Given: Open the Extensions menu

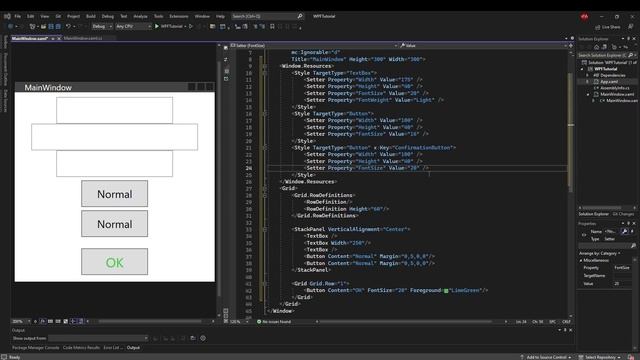Looking at the screenshot, I should pos(179,16).
